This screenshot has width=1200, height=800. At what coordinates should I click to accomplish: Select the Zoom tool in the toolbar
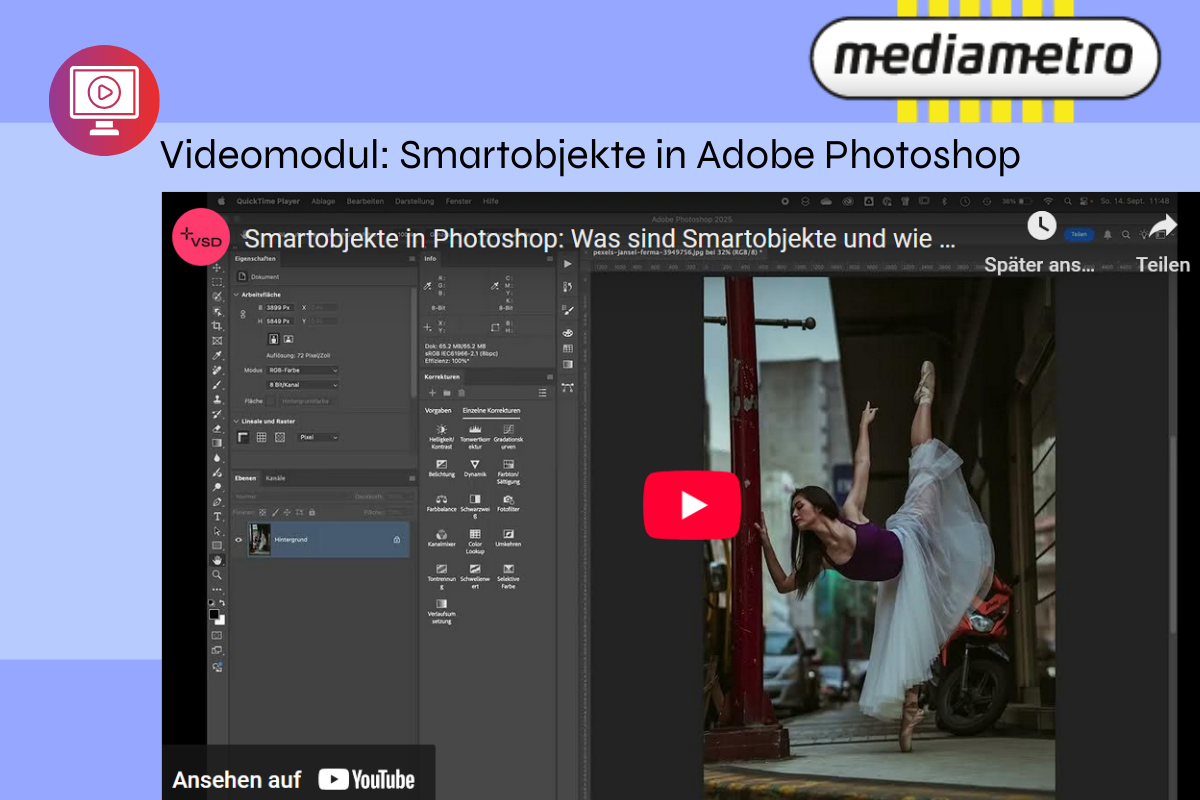217,575
